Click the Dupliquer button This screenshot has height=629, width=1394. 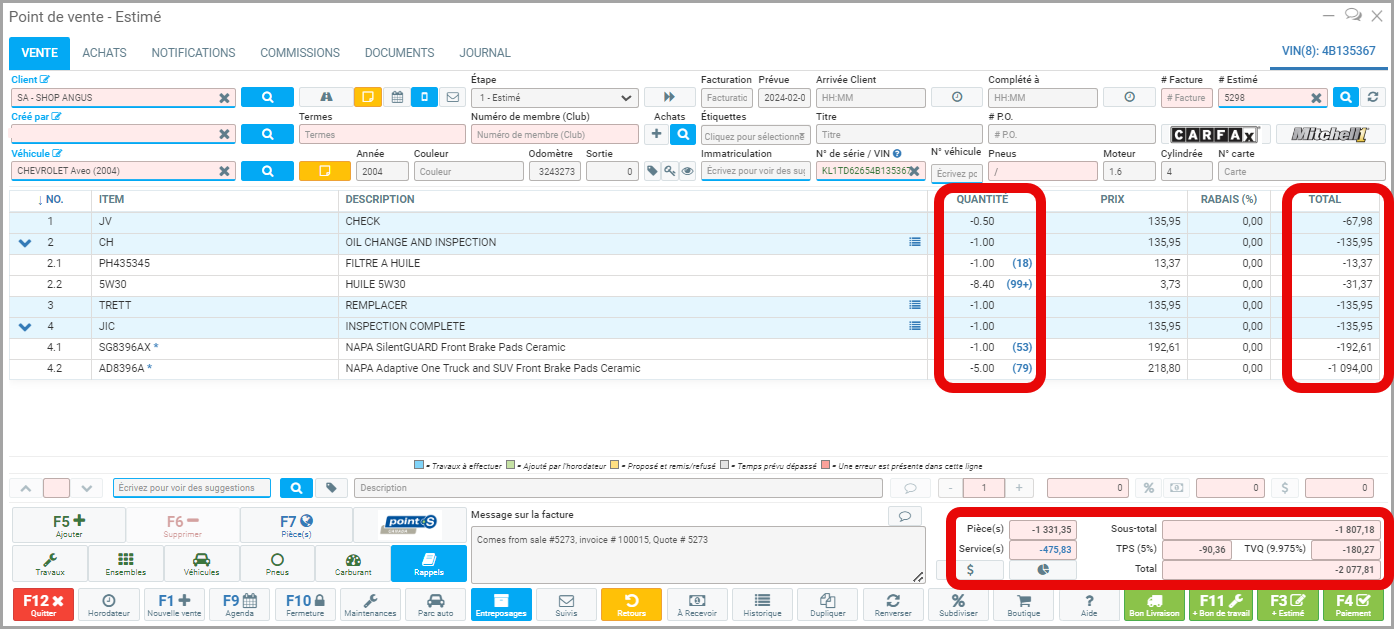click(827, 605)
